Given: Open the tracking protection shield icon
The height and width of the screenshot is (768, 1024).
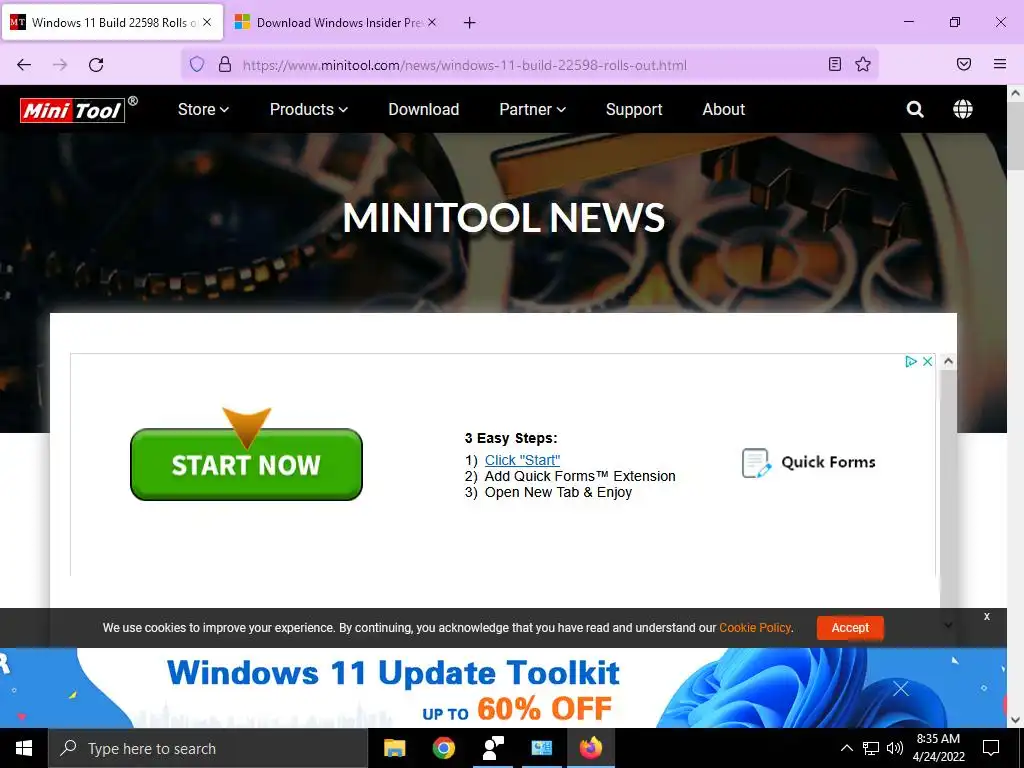Looking at the screenshot, I should 197,64.
